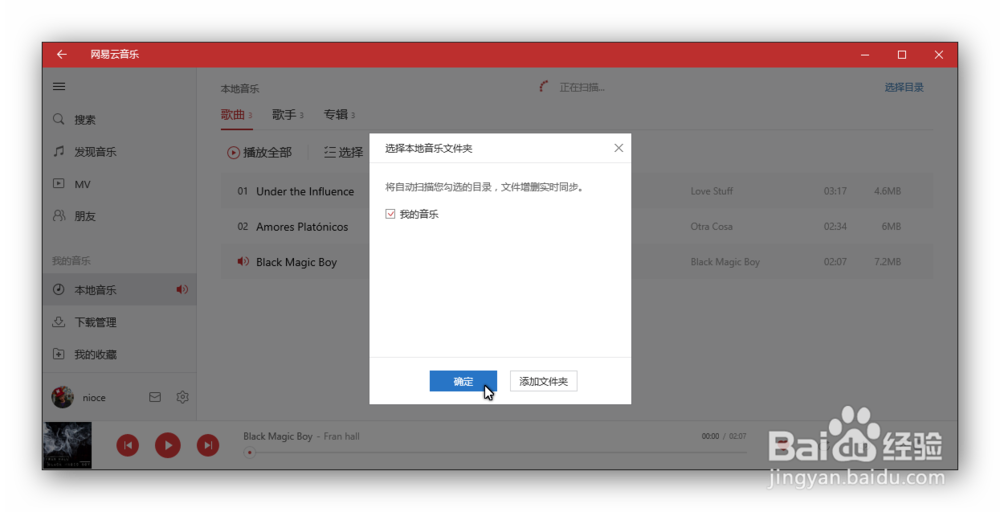Click the Otra Cosa album name
The height and width of the screenshot is (512, 1000).
click(711, 226)
